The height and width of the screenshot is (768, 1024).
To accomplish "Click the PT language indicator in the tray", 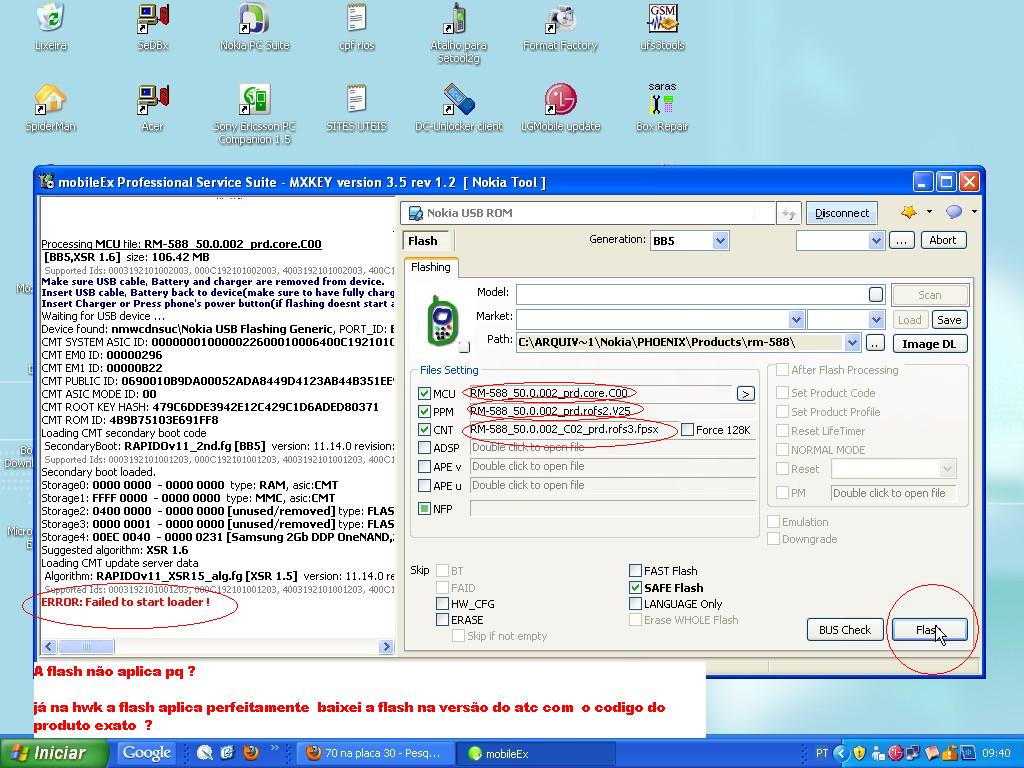I will pyautogui.click(x=822, y=754).
